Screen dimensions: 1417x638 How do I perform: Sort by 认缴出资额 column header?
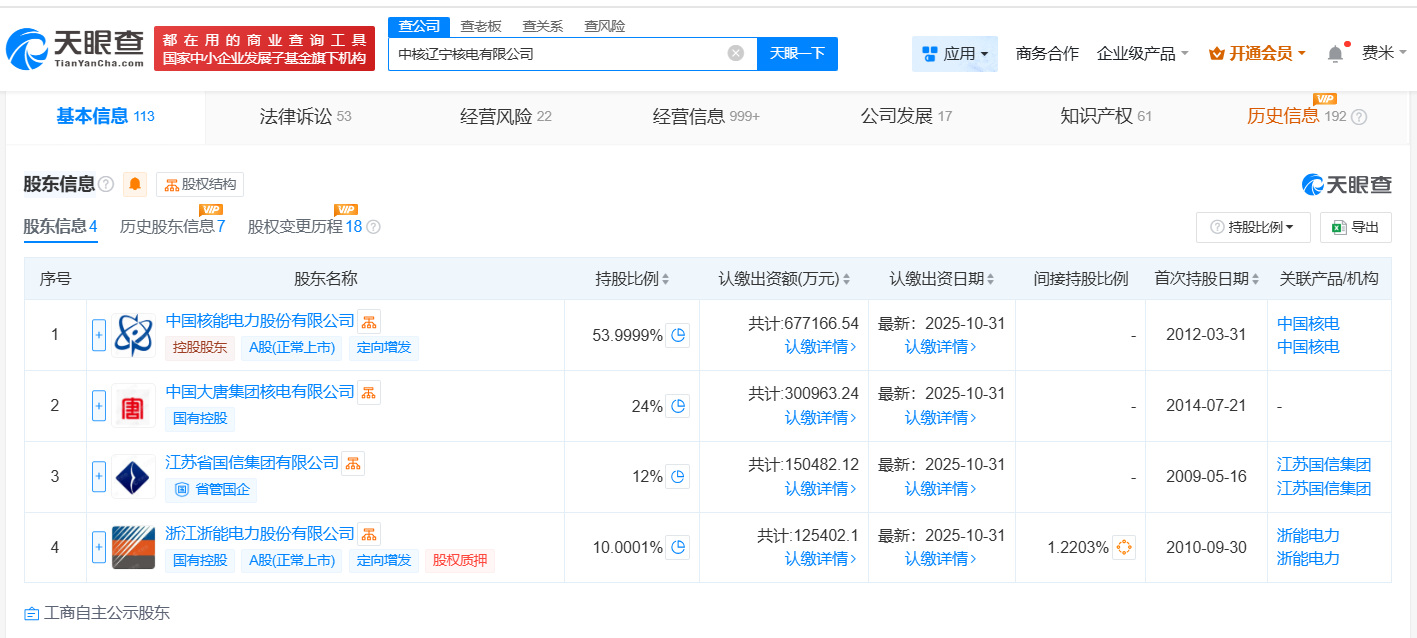[784, 279]
